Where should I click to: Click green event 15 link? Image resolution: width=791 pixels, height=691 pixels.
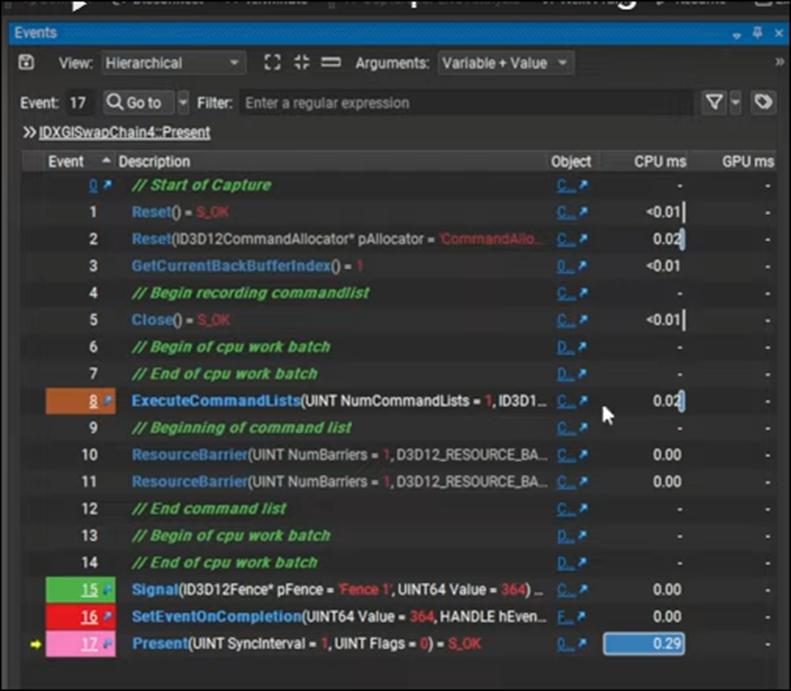89,590
